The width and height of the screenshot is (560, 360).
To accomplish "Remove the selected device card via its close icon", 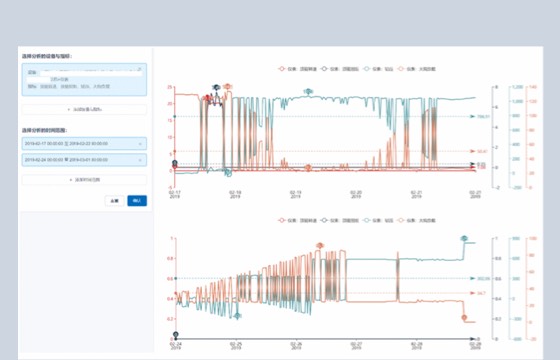I will (x=140, y=69).
